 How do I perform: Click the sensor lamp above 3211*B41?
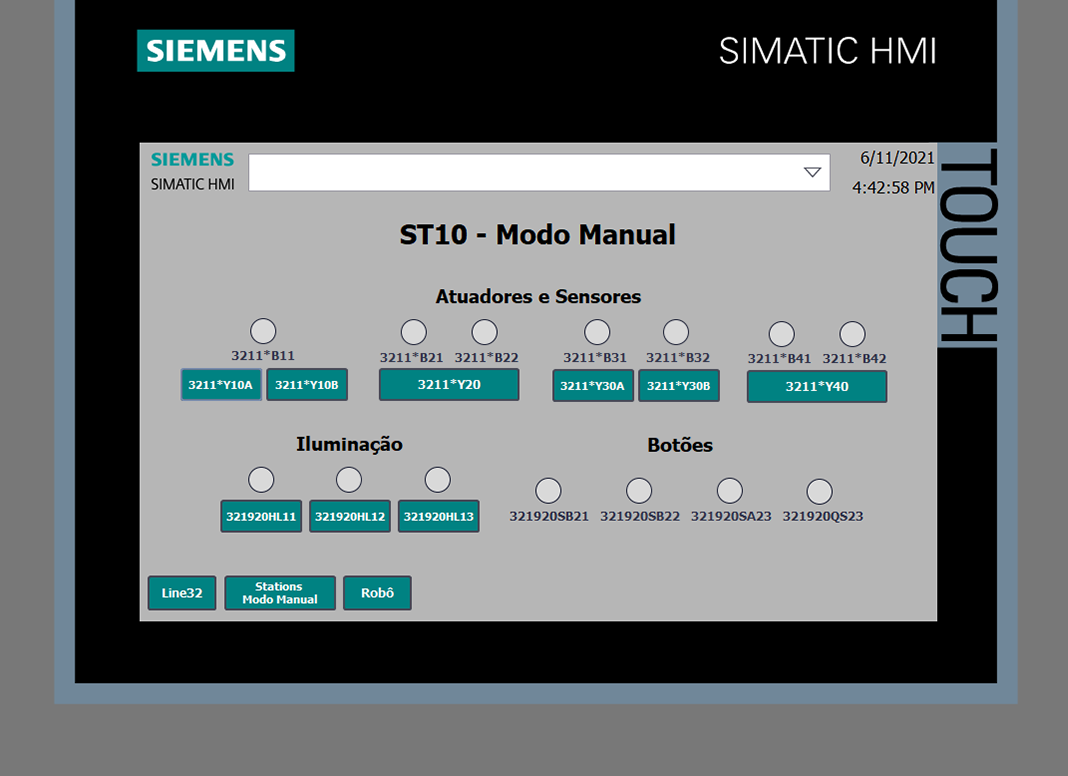click(x=781, y=335)
